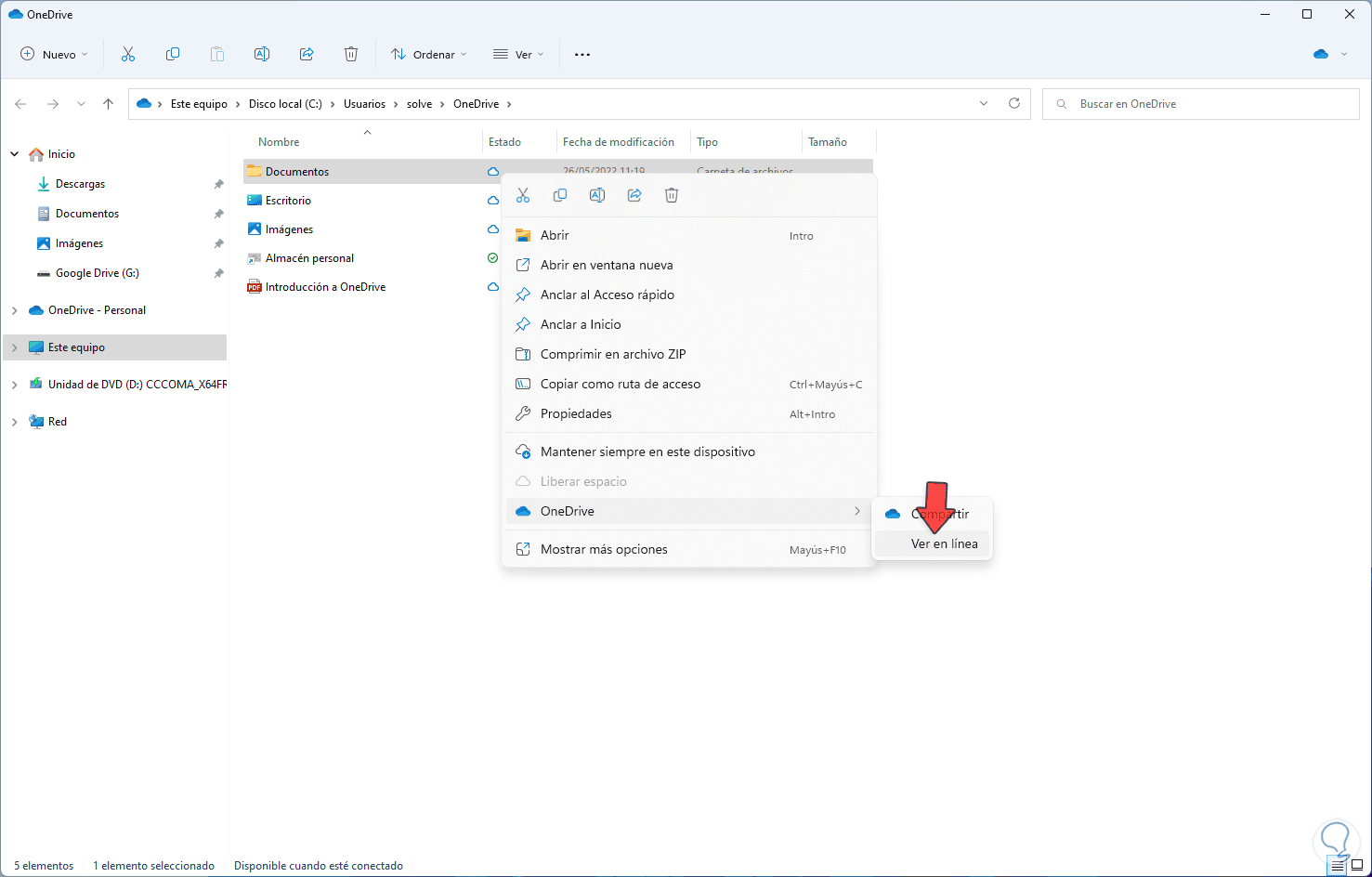Choose Copiar como ruta de acceso
The width and height of the screenshot is (1372, 877).
click(690, 385)
